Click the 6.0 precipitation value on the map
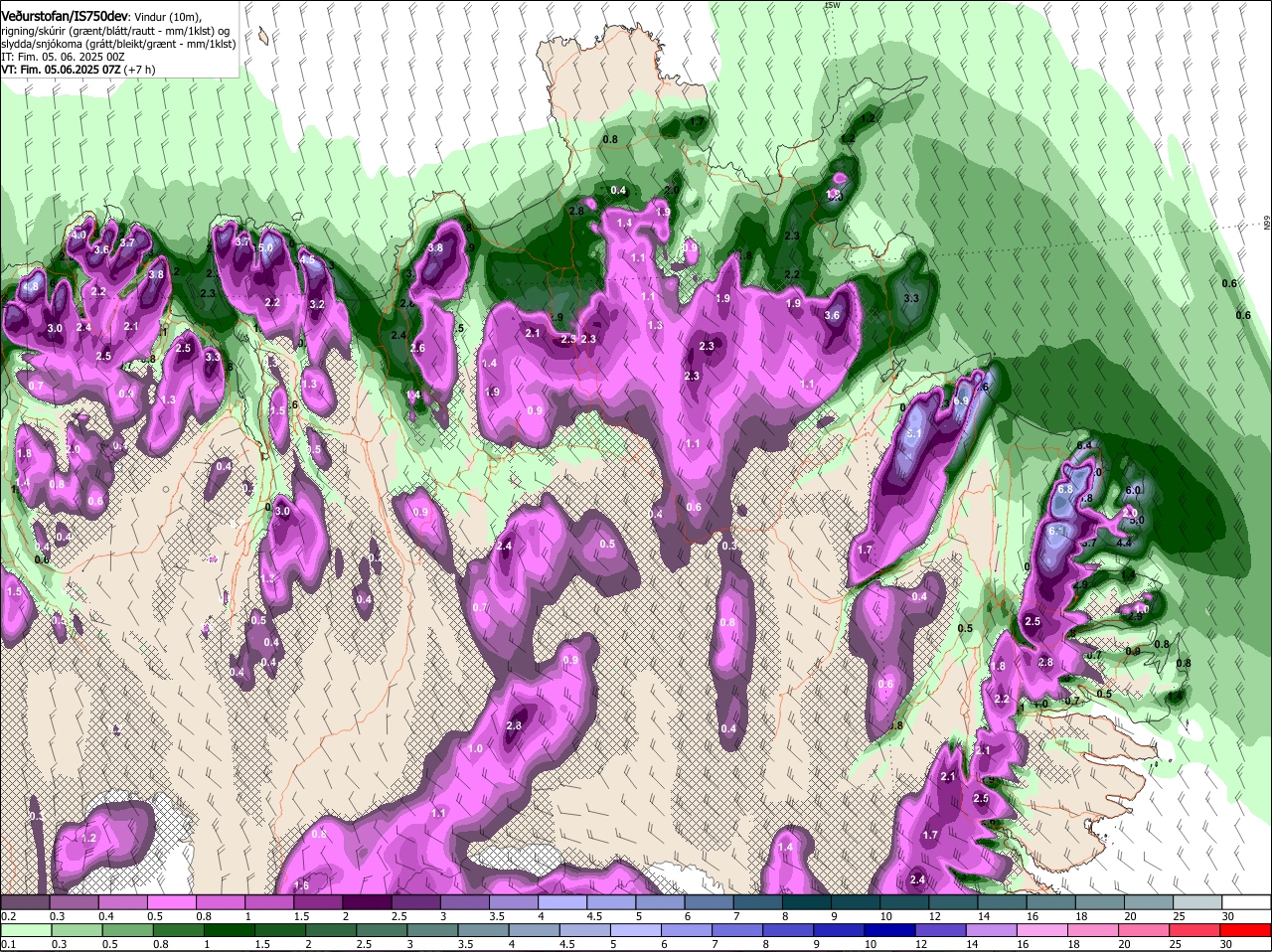The image size is (1272, 952). coord(1133,491)
